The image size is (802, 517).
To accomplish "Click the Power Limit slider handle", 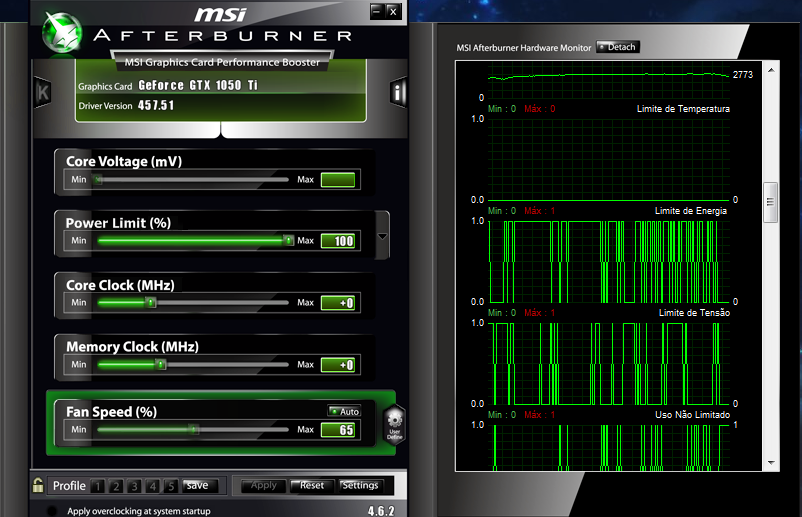I will (288, 240).
